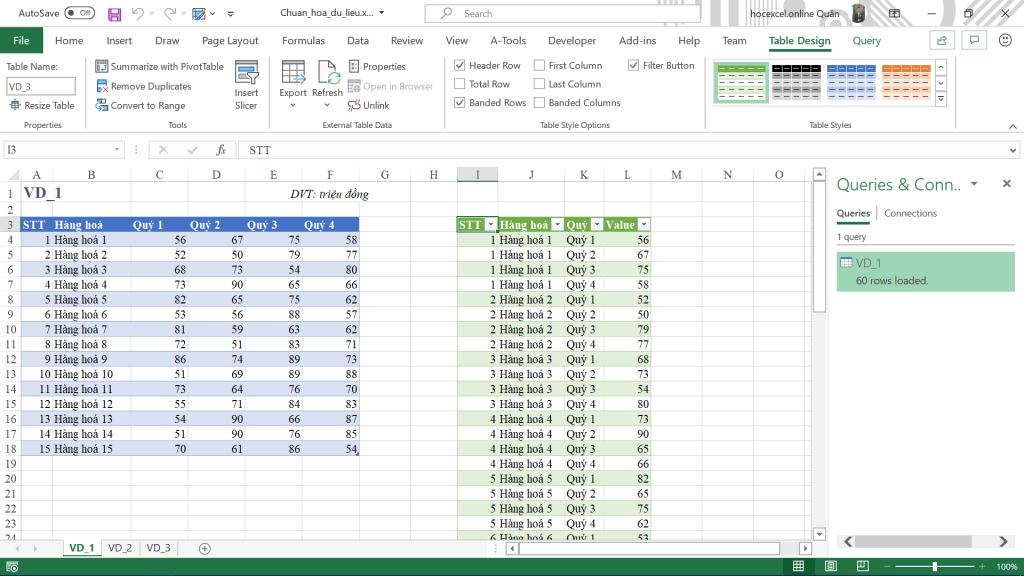This screenshot has width=1024, height=576.
Task: Open the Name Box dropdown
Action: (115, 150)
